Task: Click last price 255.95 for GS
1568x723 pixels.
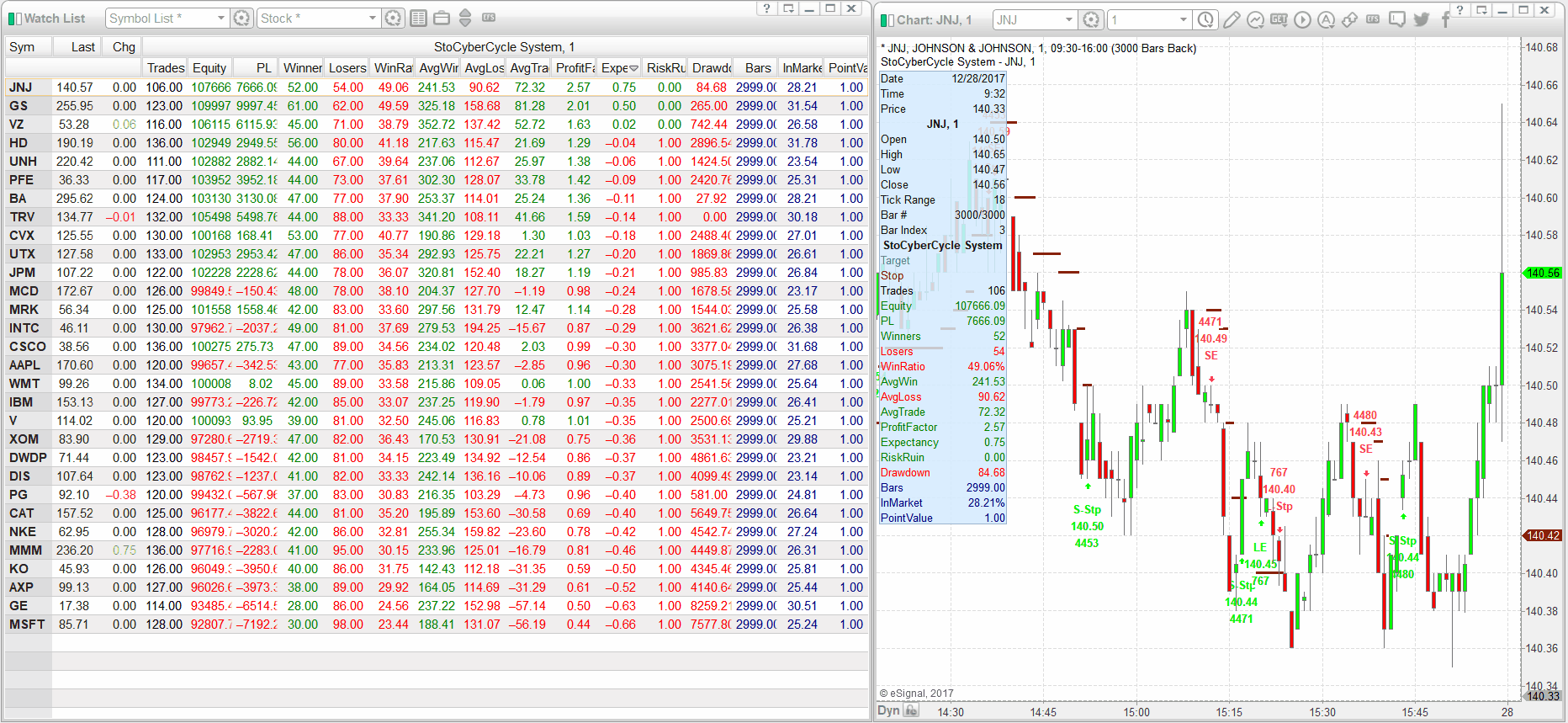Action: click(75, 106)
